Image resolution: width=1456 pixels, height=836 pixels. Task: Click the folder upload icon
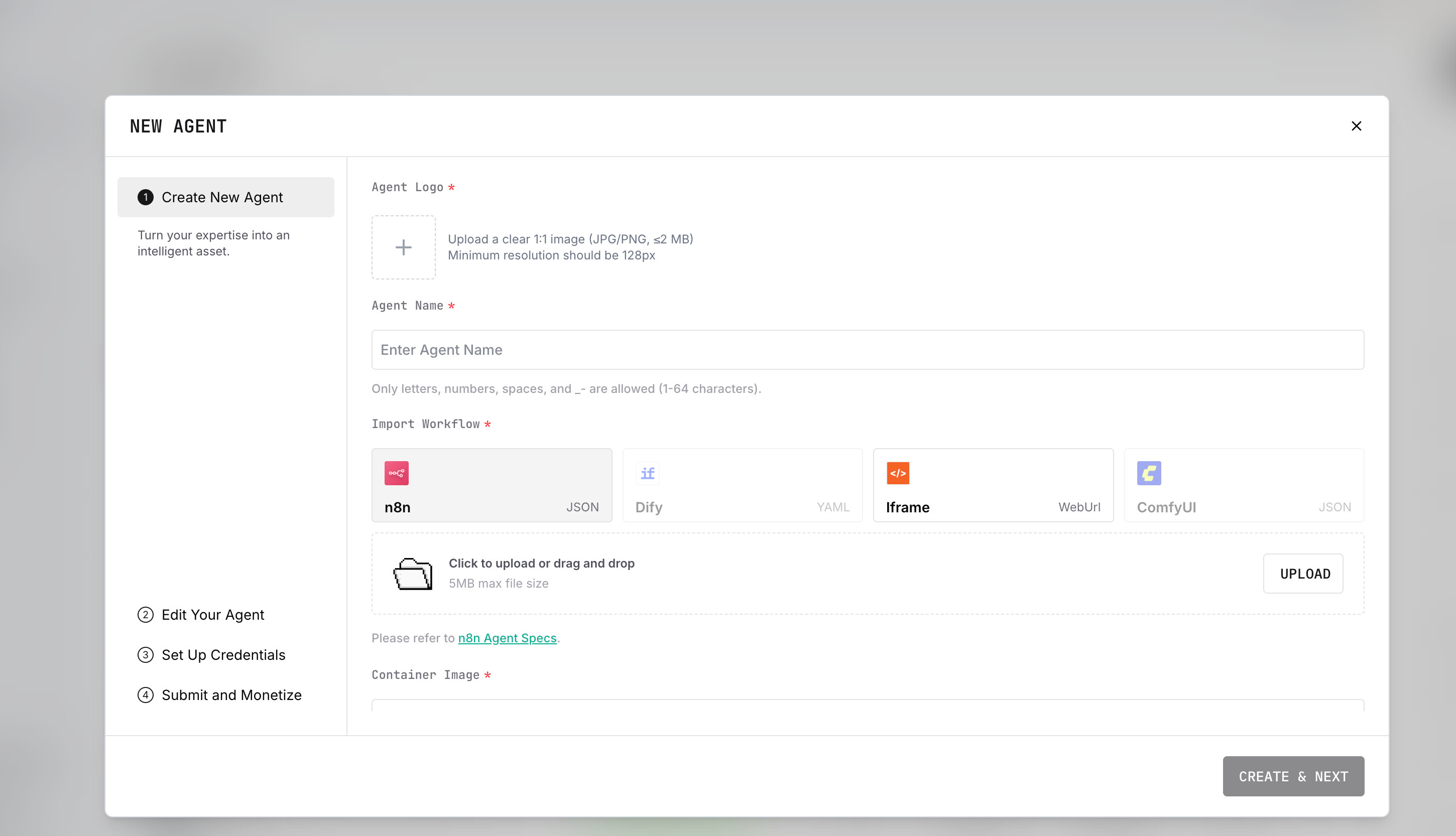click(x=412, y=574)
